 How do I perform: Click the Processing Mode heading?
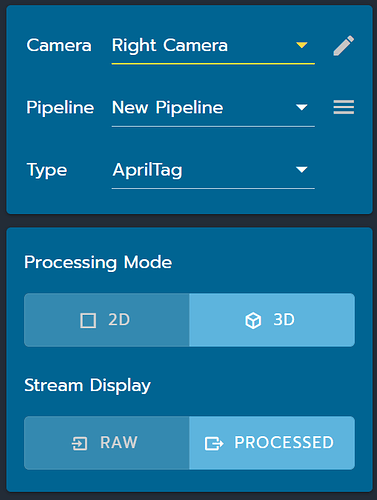click(98, 263)
